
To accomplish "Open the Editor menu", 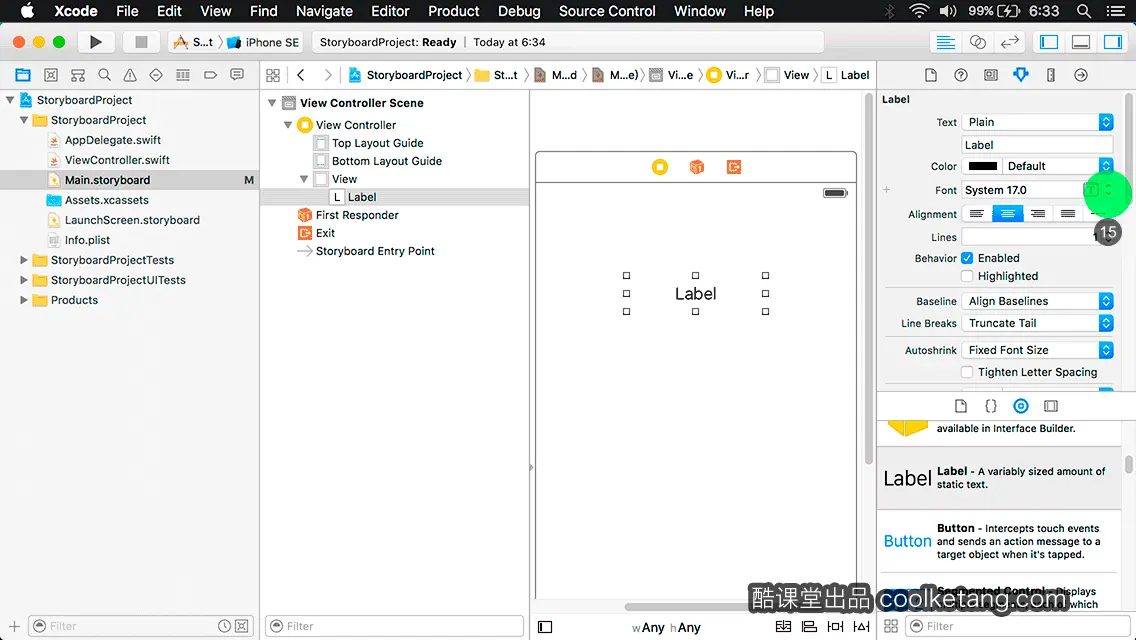I will pos(390,11).
